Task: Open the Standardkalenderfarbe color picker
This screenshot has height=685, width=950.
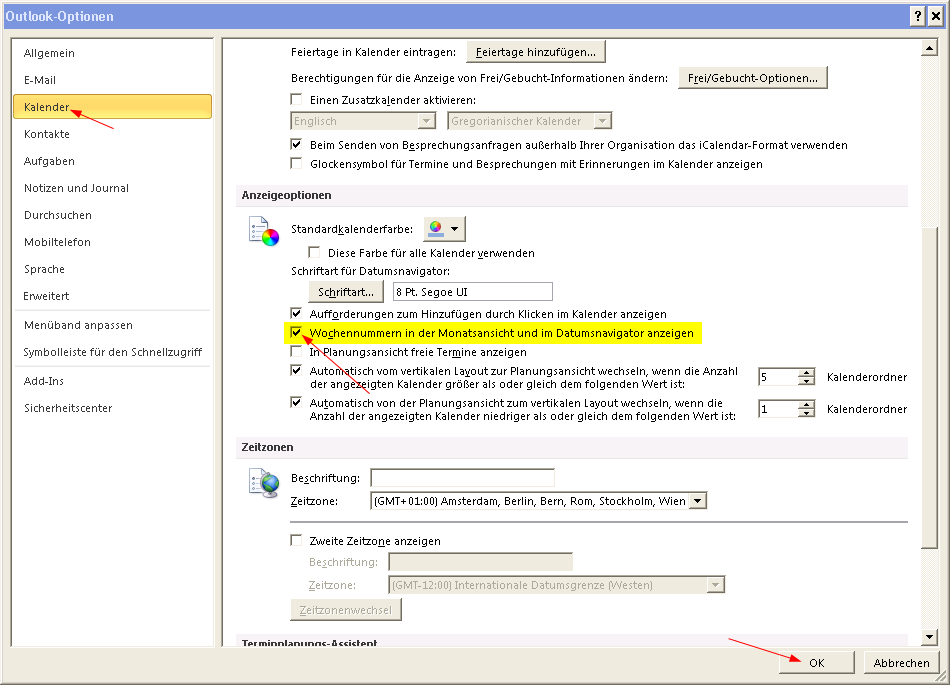Action: point(444,228)
